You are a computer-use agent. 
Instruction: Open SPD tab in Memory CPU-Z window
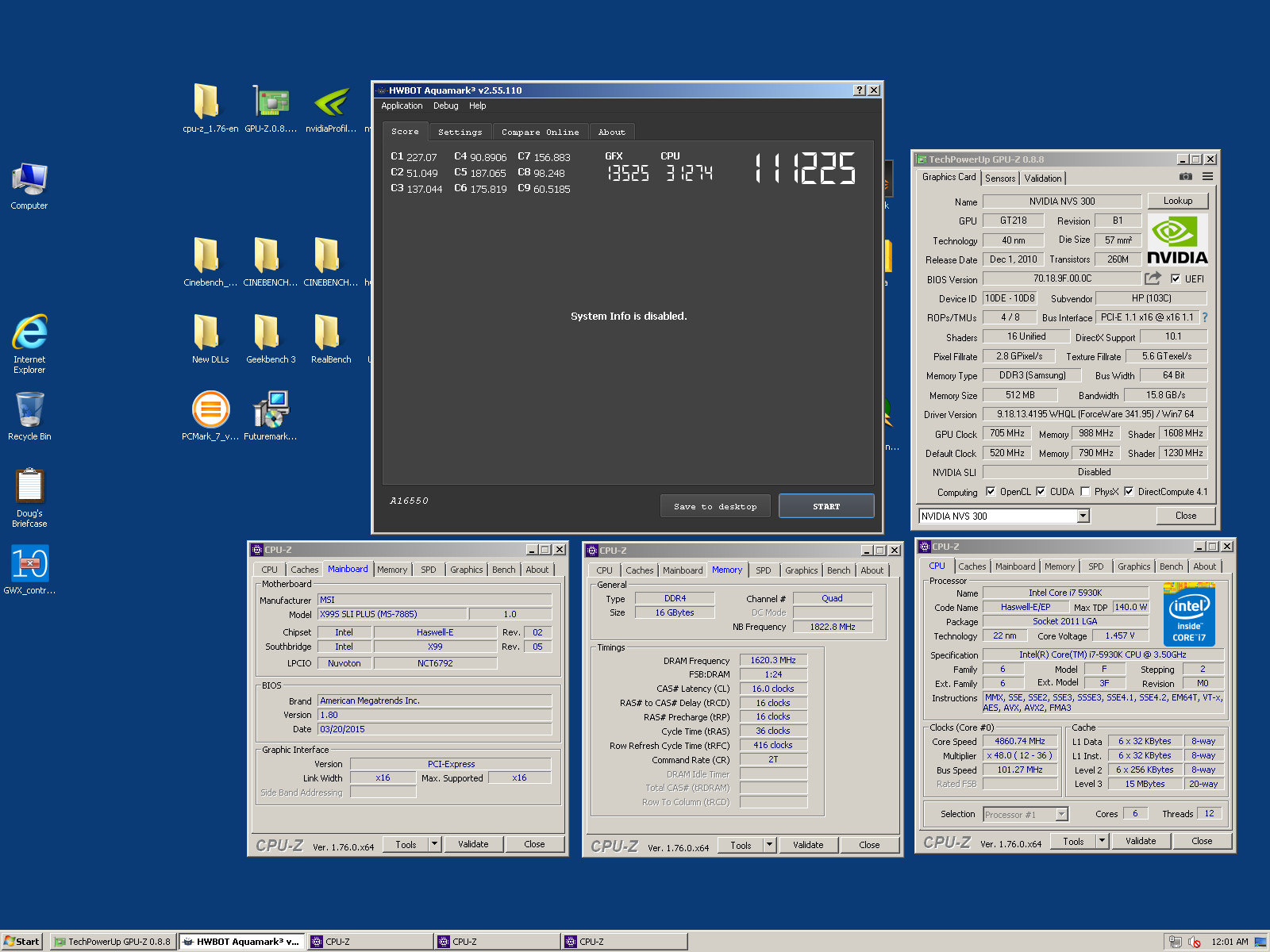tap(763, 570)
